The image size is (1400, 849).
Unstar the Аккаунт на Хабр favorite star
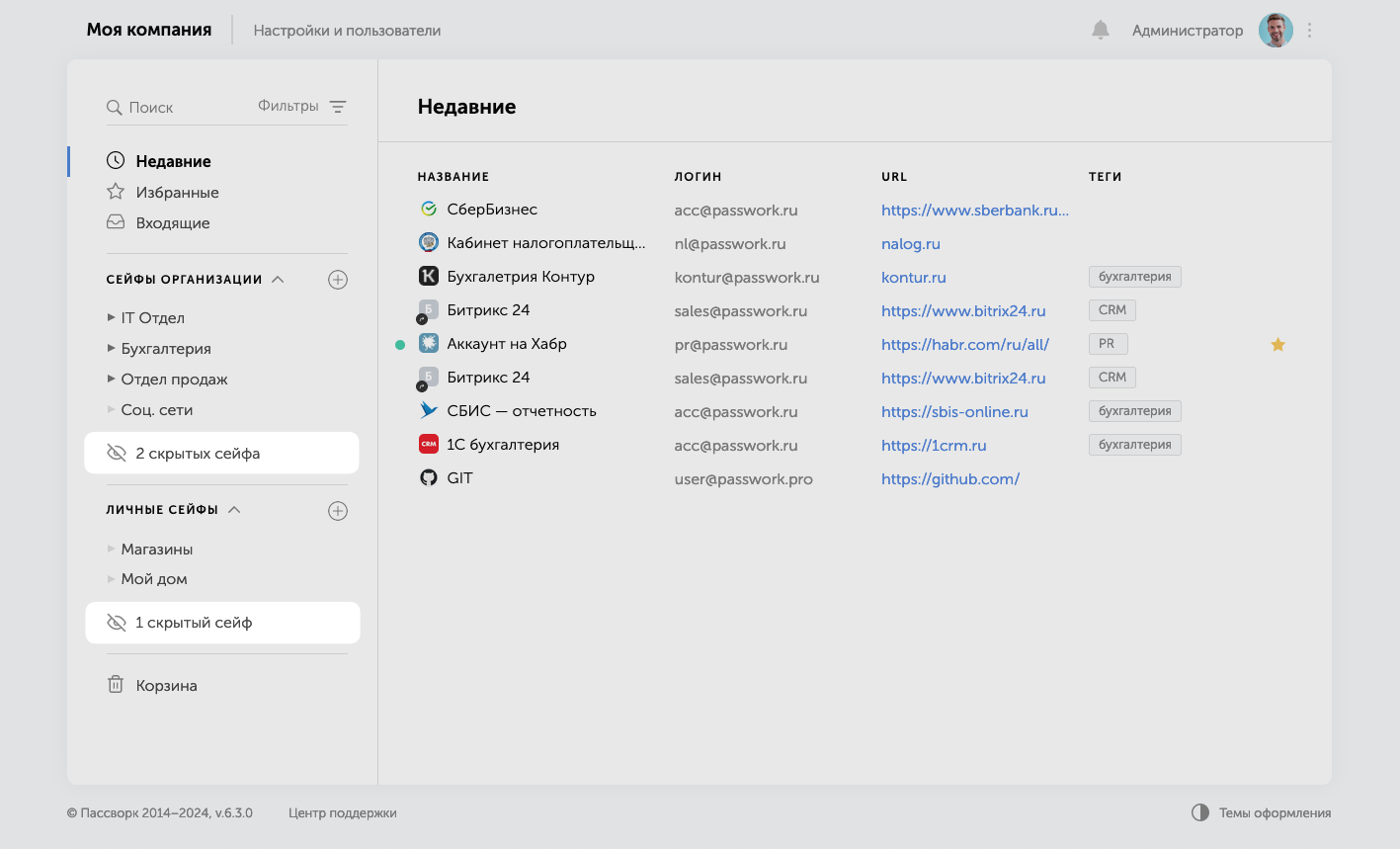click(x=1277, y=344)
